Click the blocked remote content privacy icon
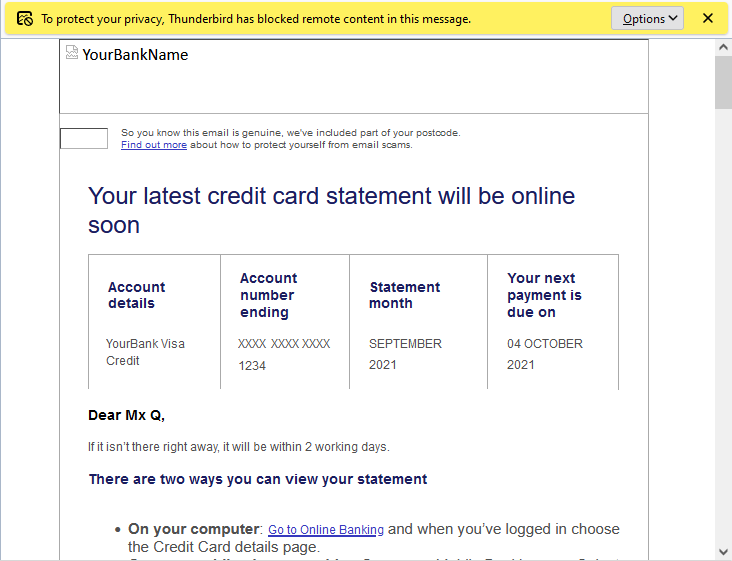Viewport: 732px width, 561px height. click(x=25, y=19)
